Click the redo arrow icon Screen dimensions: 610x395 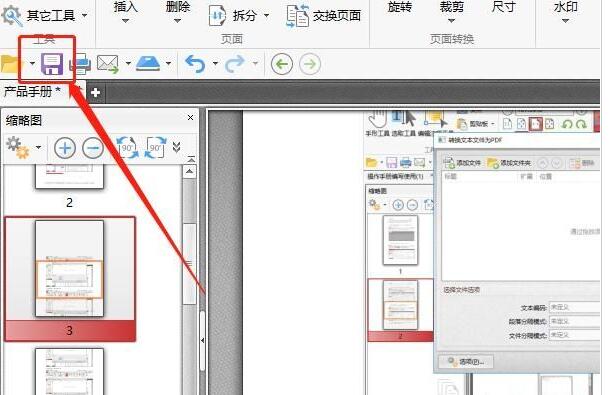point(235,64)
